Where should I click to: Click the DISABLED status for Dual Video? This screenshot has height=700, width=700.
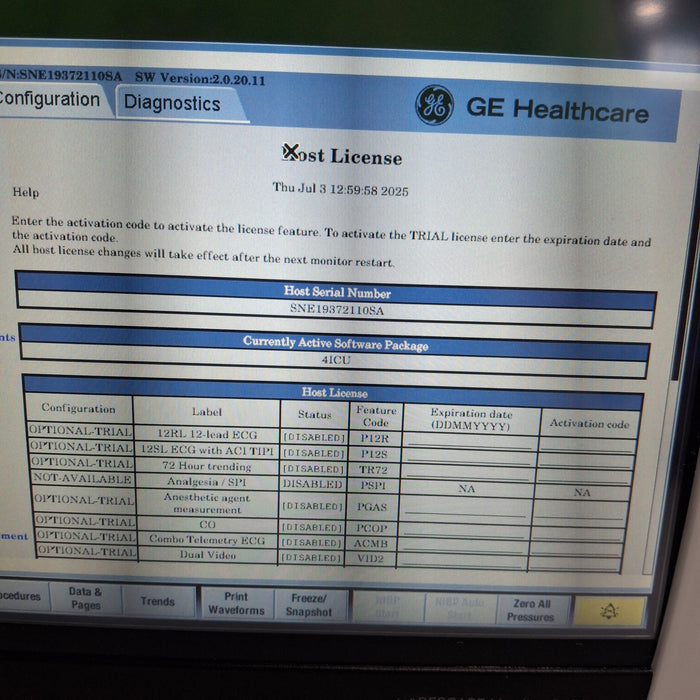[x=311, y=558]
